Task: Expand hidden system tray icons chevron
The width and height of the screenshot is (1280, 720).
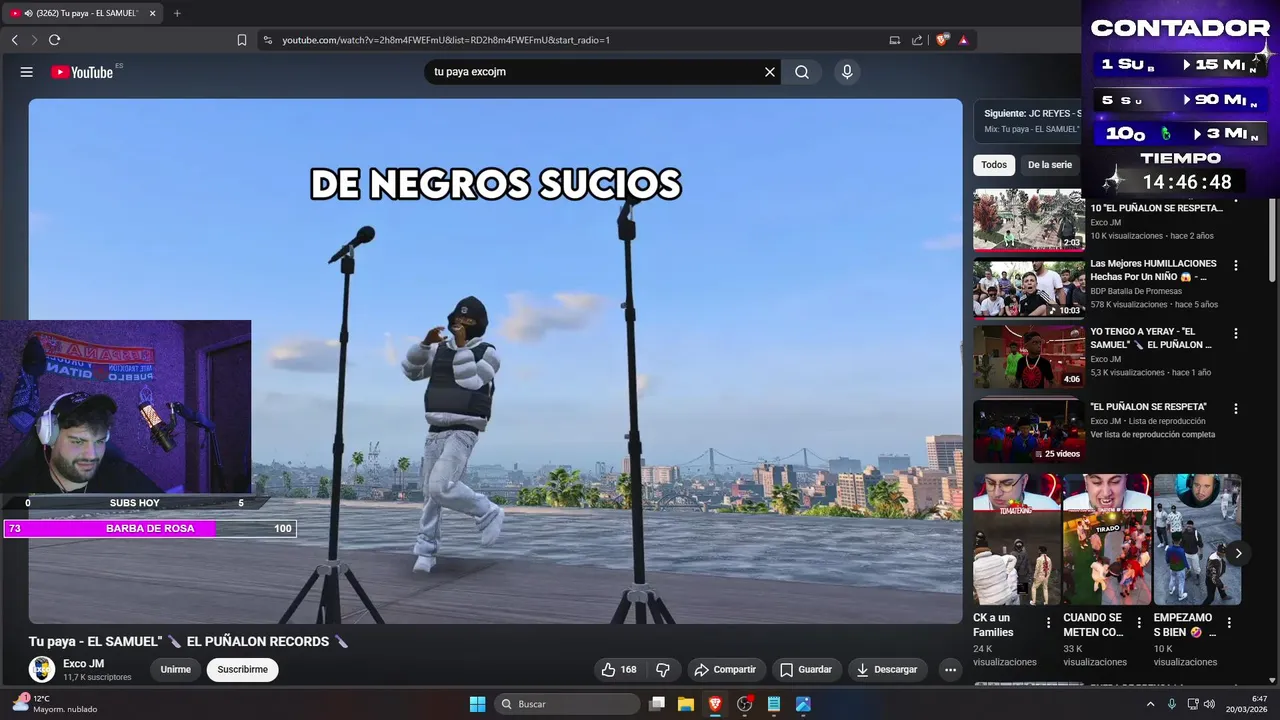Action: [1150, 704]
